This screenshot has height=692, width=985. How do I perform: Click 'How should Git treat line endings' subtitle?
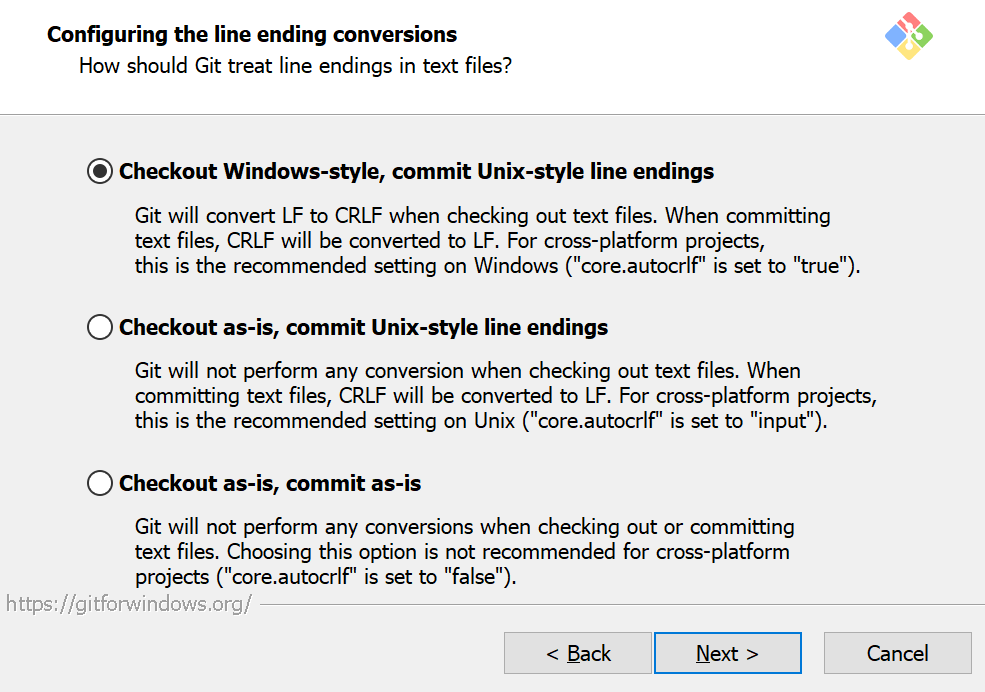point(296,67)
